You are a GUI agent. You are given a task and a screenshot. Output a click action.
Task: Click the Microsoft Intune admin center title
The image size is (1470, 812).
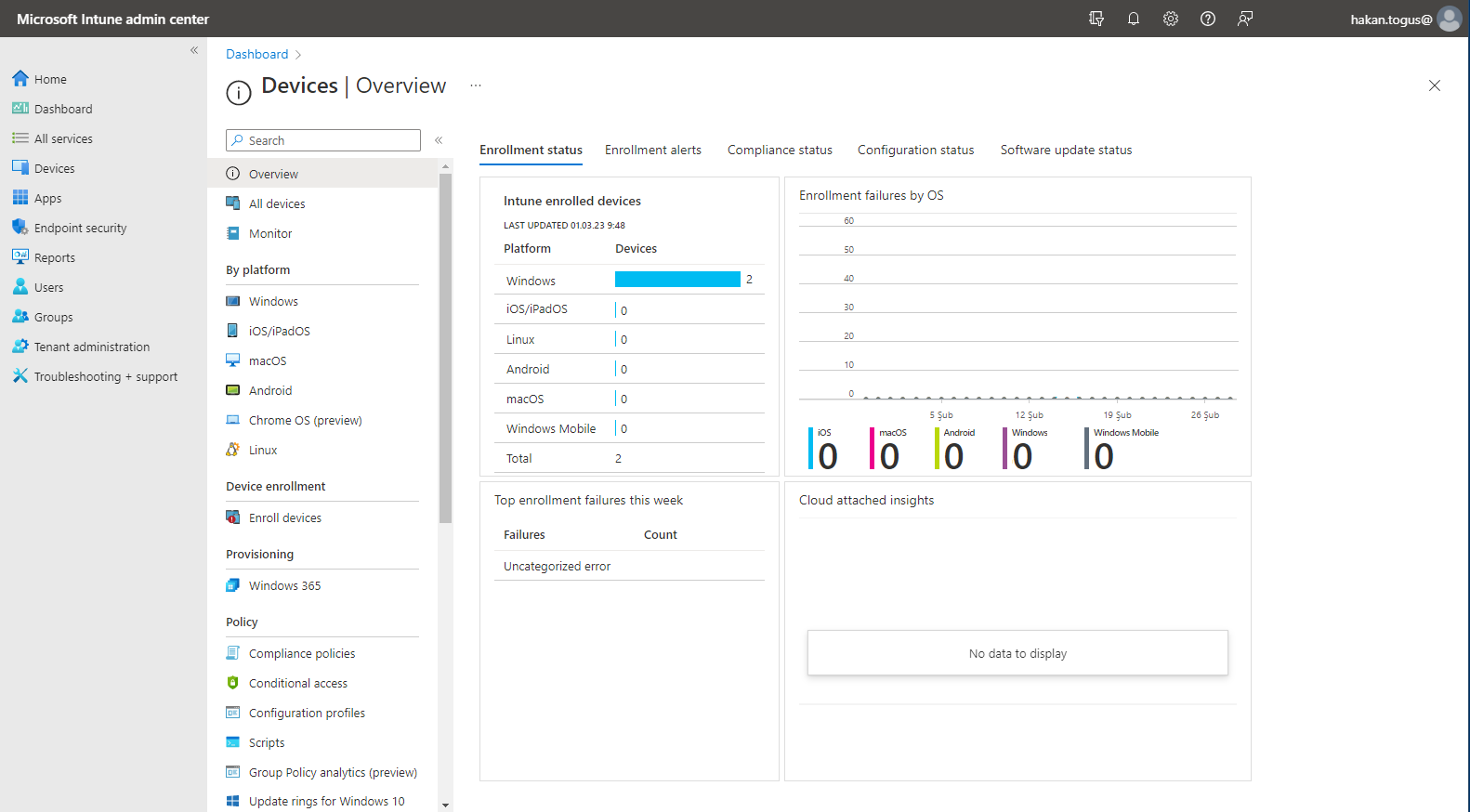[x=112, y=20]
